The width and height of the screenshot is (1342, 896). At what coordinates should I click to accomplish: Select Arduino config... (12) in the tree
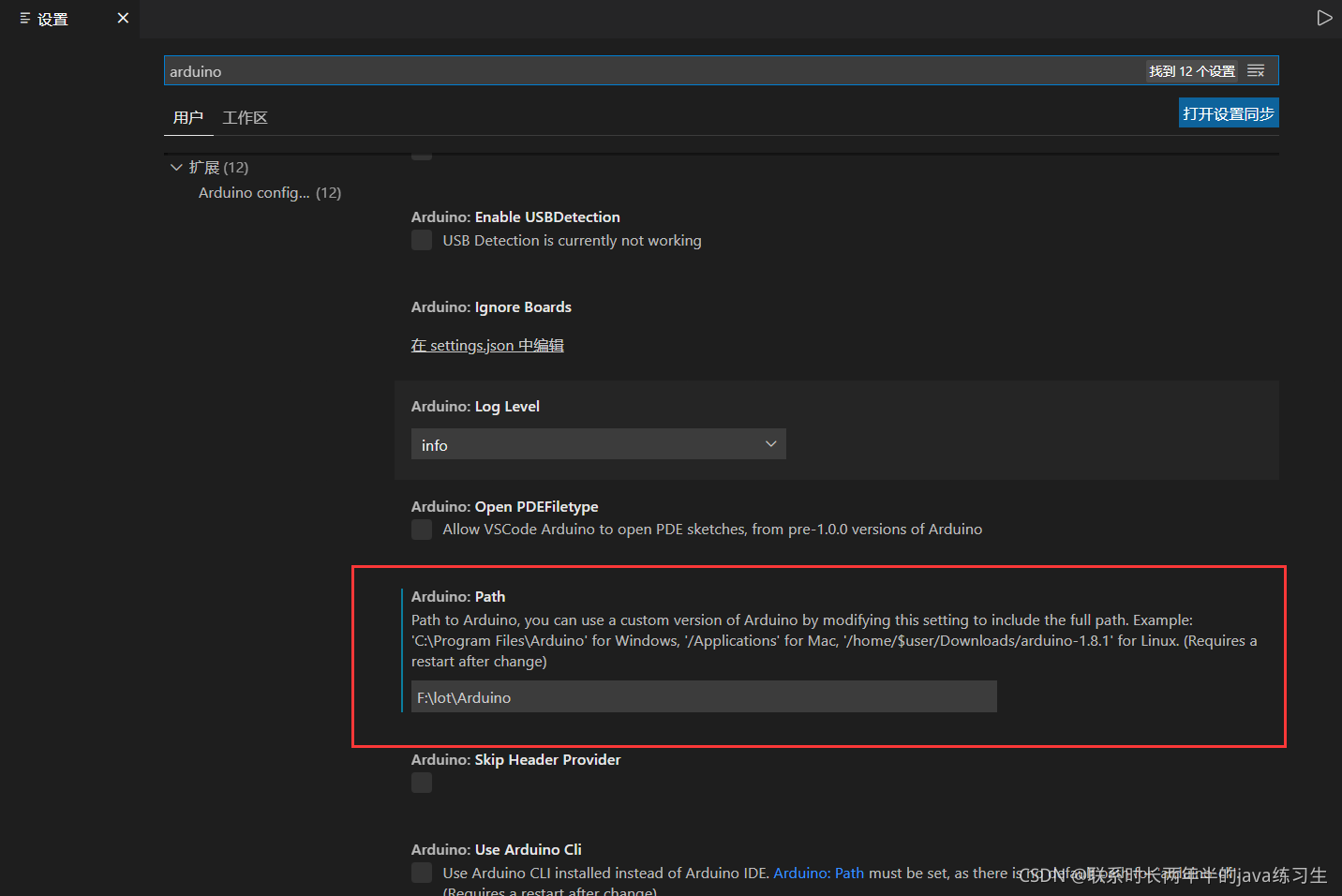pyautogui.click(x=270, y=192)
